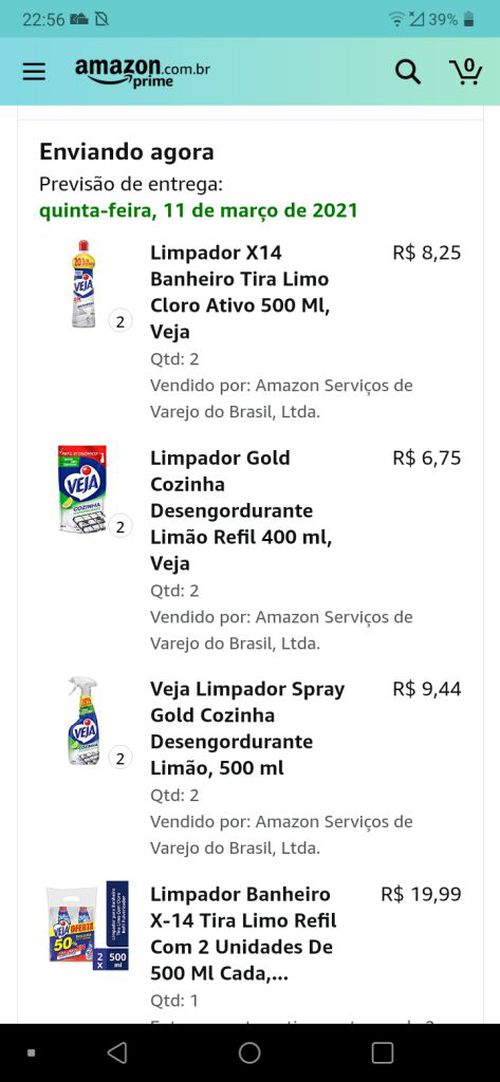This screenshot has height=1082, width=500.
Task: Tap the Android back navigation button
Action: tap(117, 1052)
